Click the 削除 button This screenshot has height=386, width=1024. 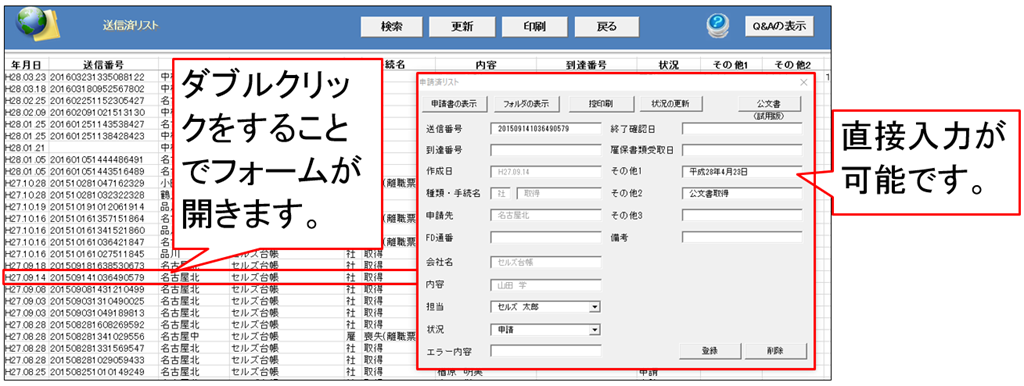click(776, 351)
